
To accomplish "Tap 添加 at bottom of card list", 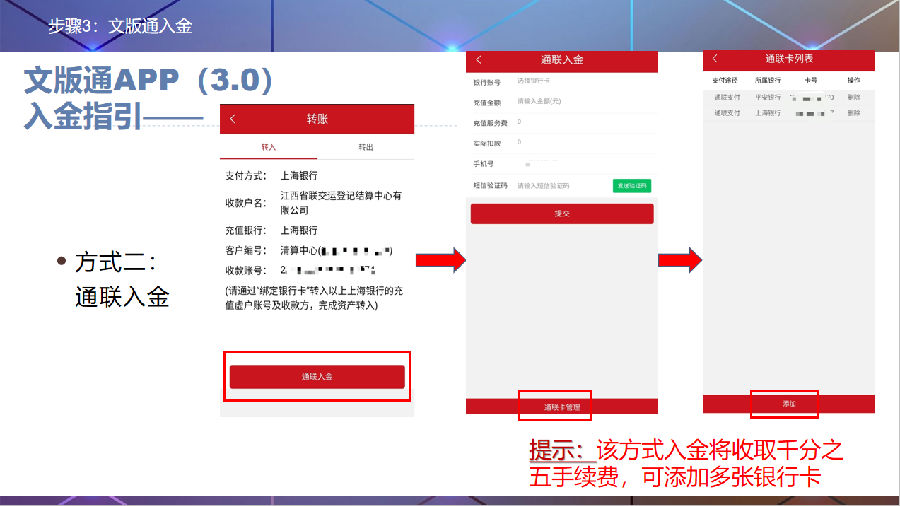I will (789, 404).
